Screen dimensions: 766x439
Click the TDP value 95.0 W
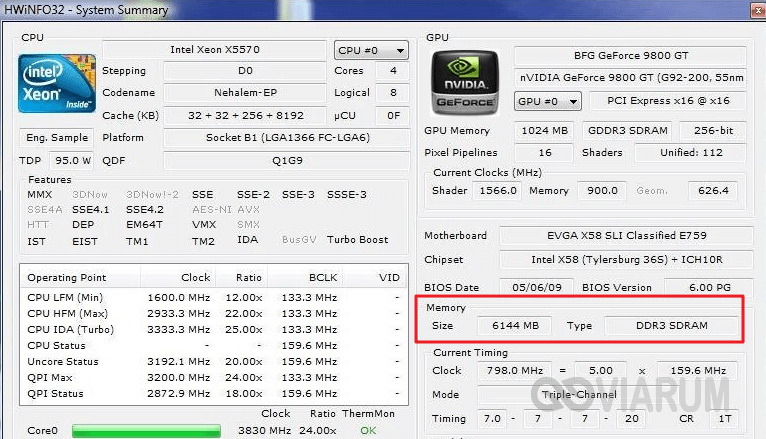[72, 161]
